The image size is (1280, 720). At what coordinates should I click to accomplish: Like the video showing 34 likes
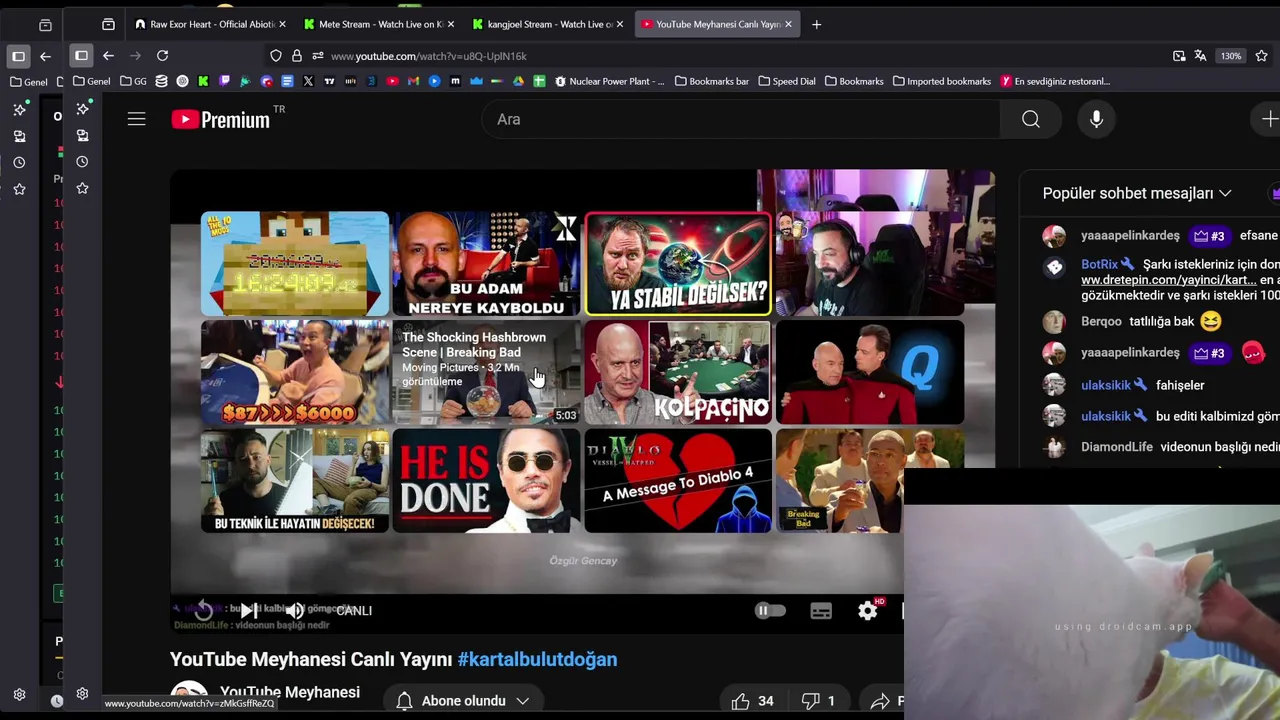(753, 701)
